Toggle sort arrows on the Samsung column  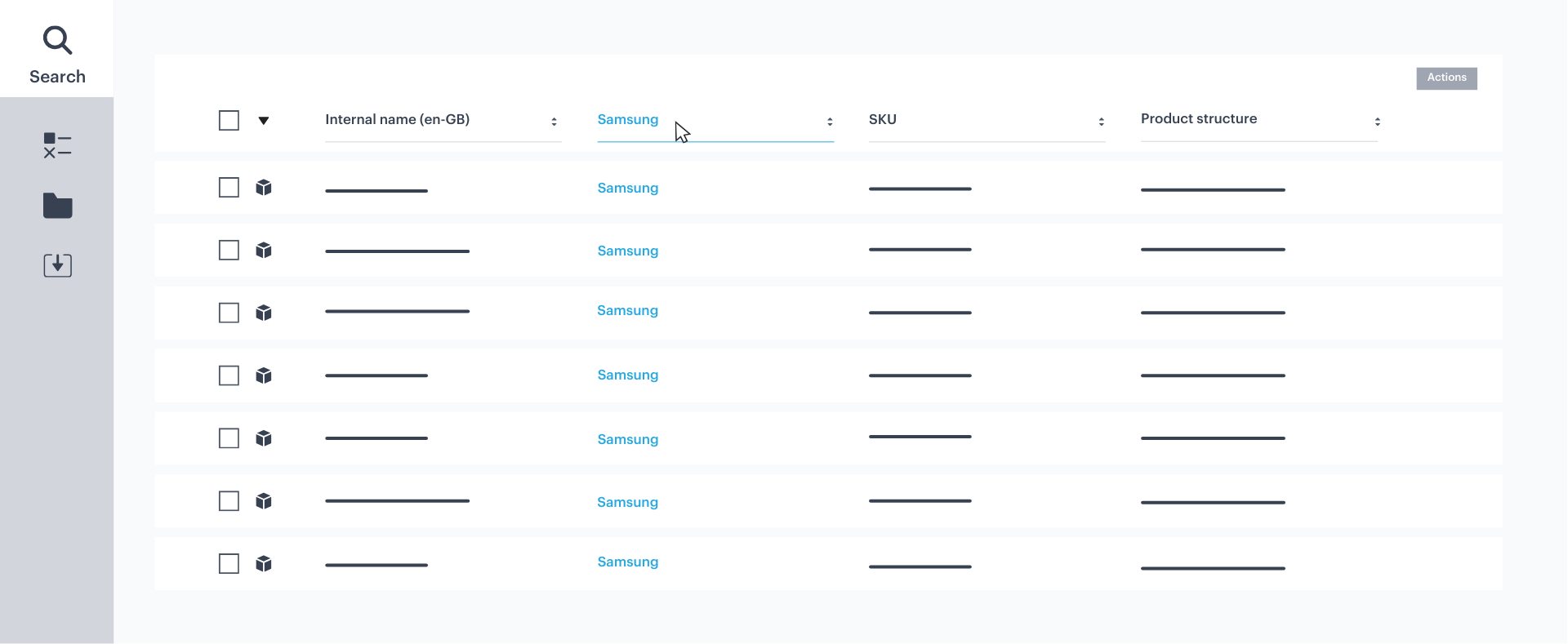(x=830, y=122)
